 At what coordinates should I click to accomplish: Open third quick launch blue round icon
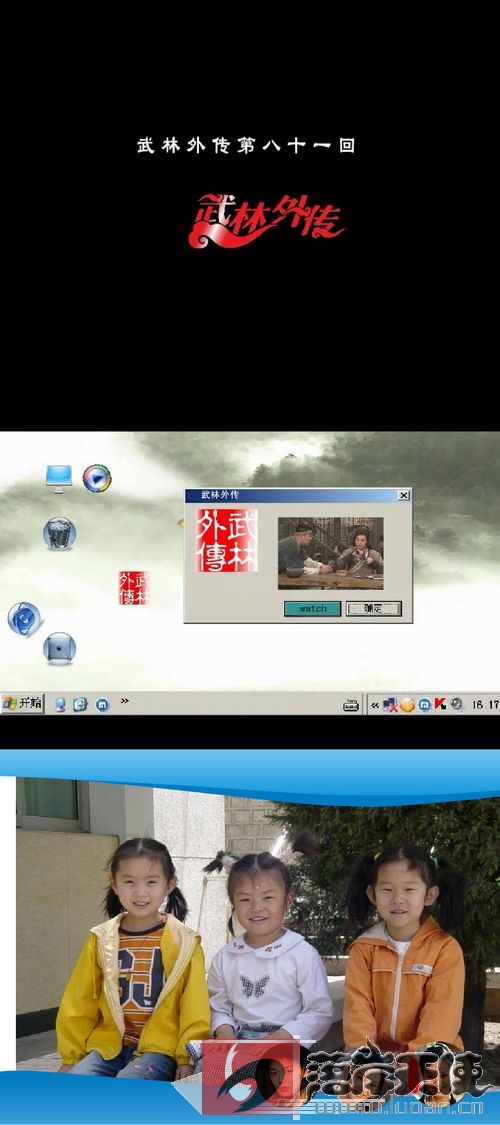click(x=103, y=705)
